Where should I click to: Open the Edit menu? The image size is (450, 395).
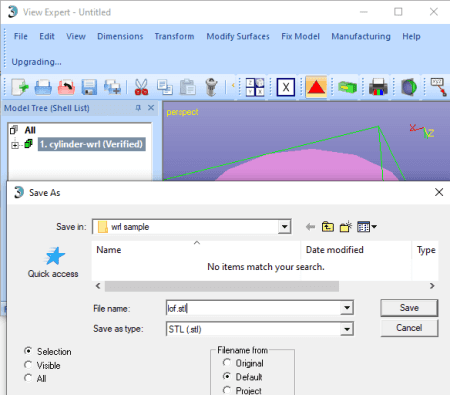click(x=47, y=36)
